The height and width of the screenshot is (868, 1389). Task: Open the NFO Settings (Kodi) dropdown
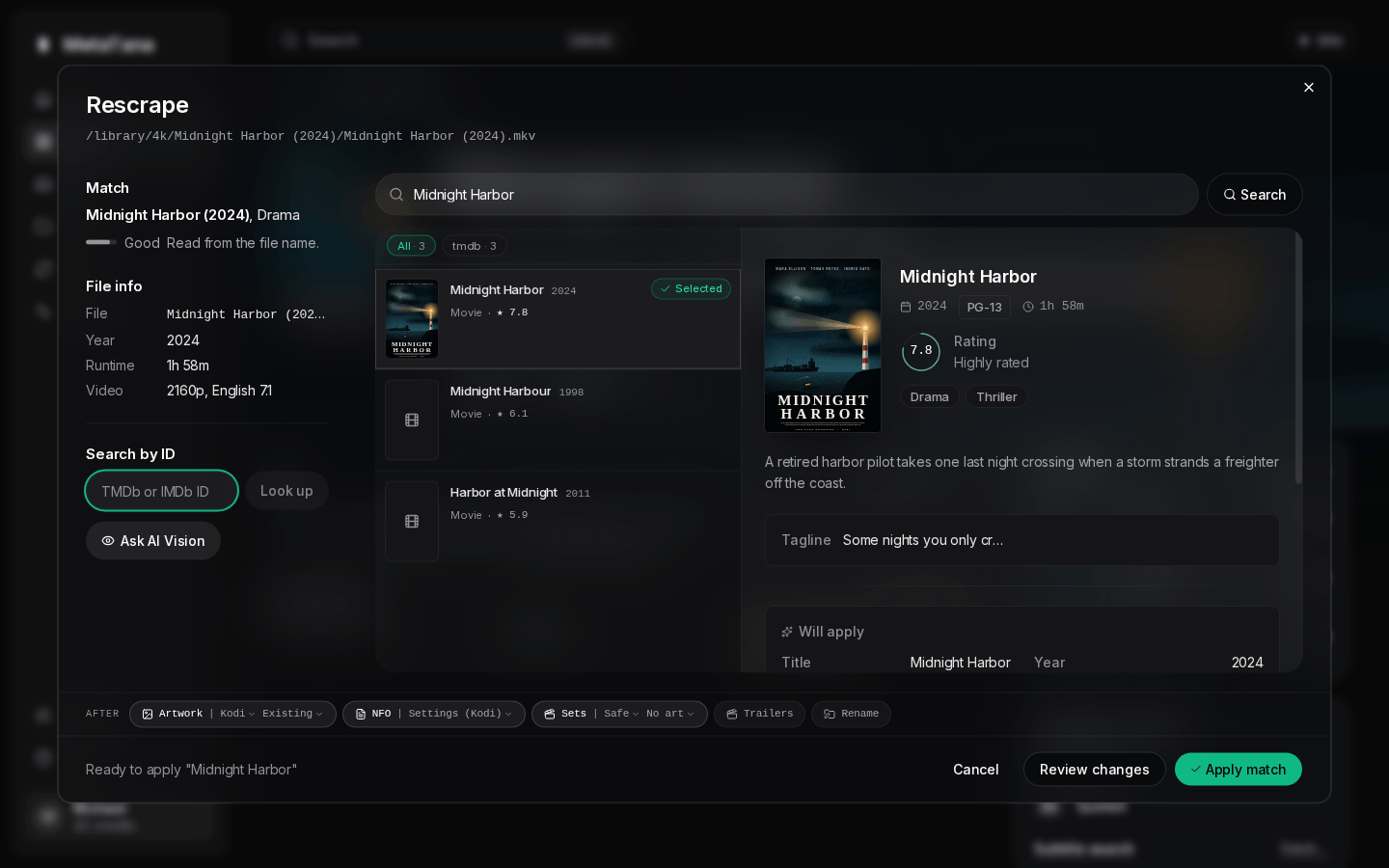[460, 715]
